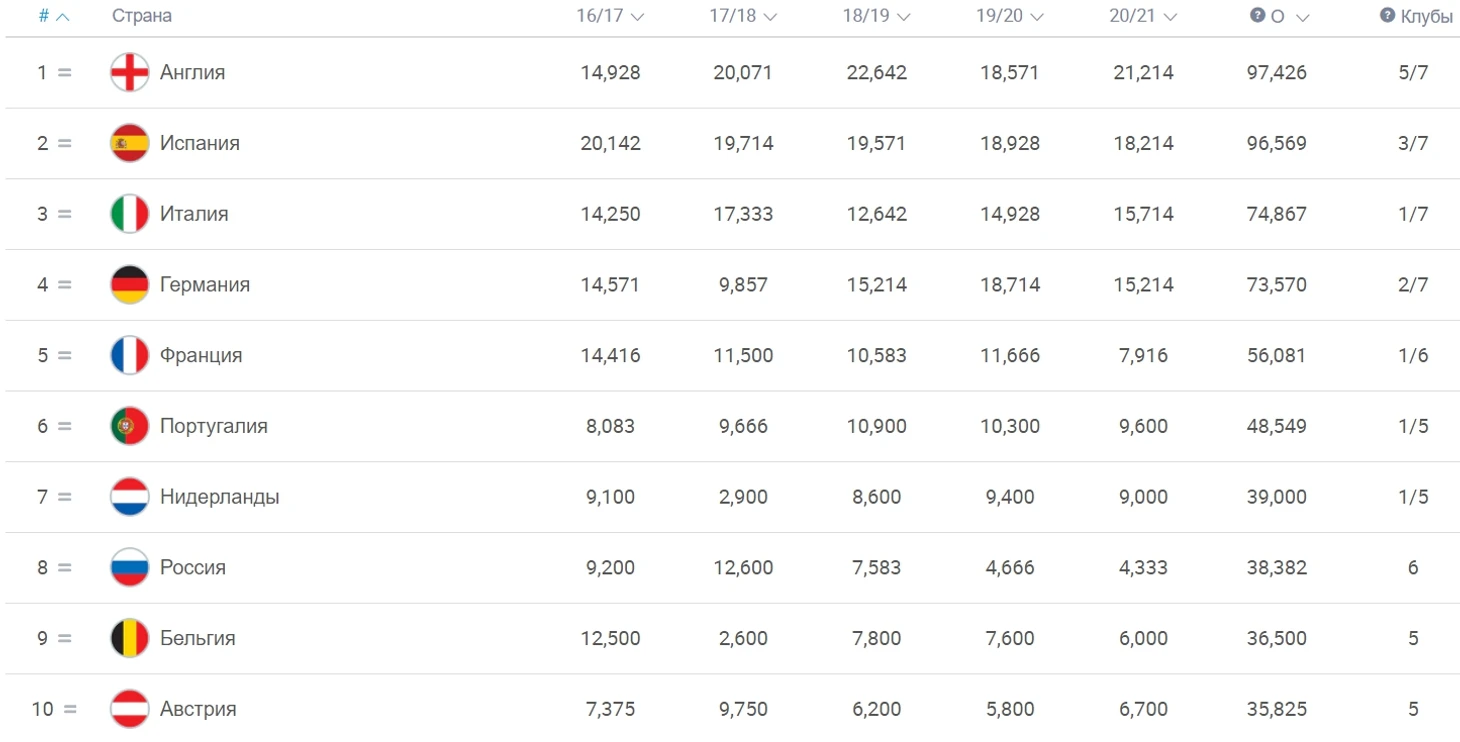
Task: Click the Belgium flag icon
Action: pos(130,638)
